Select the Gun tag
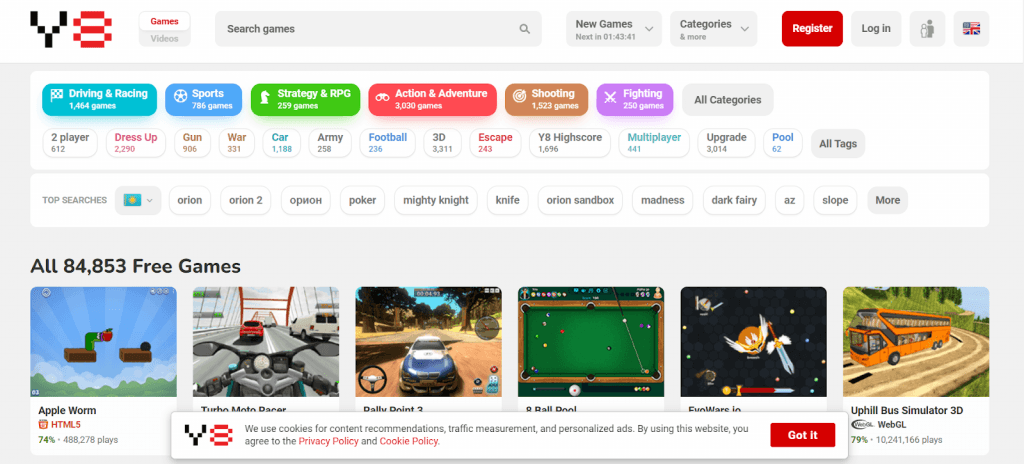 pos(192,143)
